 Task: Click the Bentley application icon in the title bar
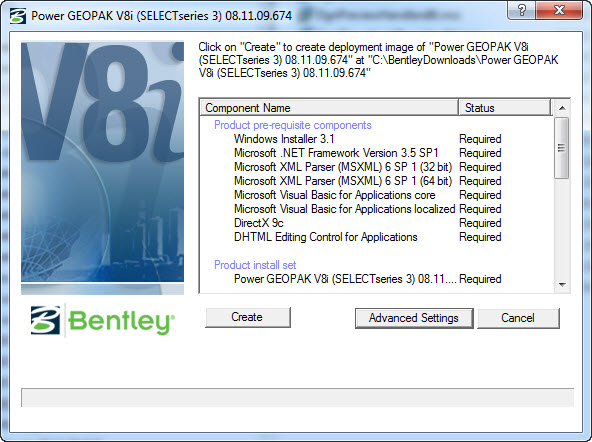point(18,16)
